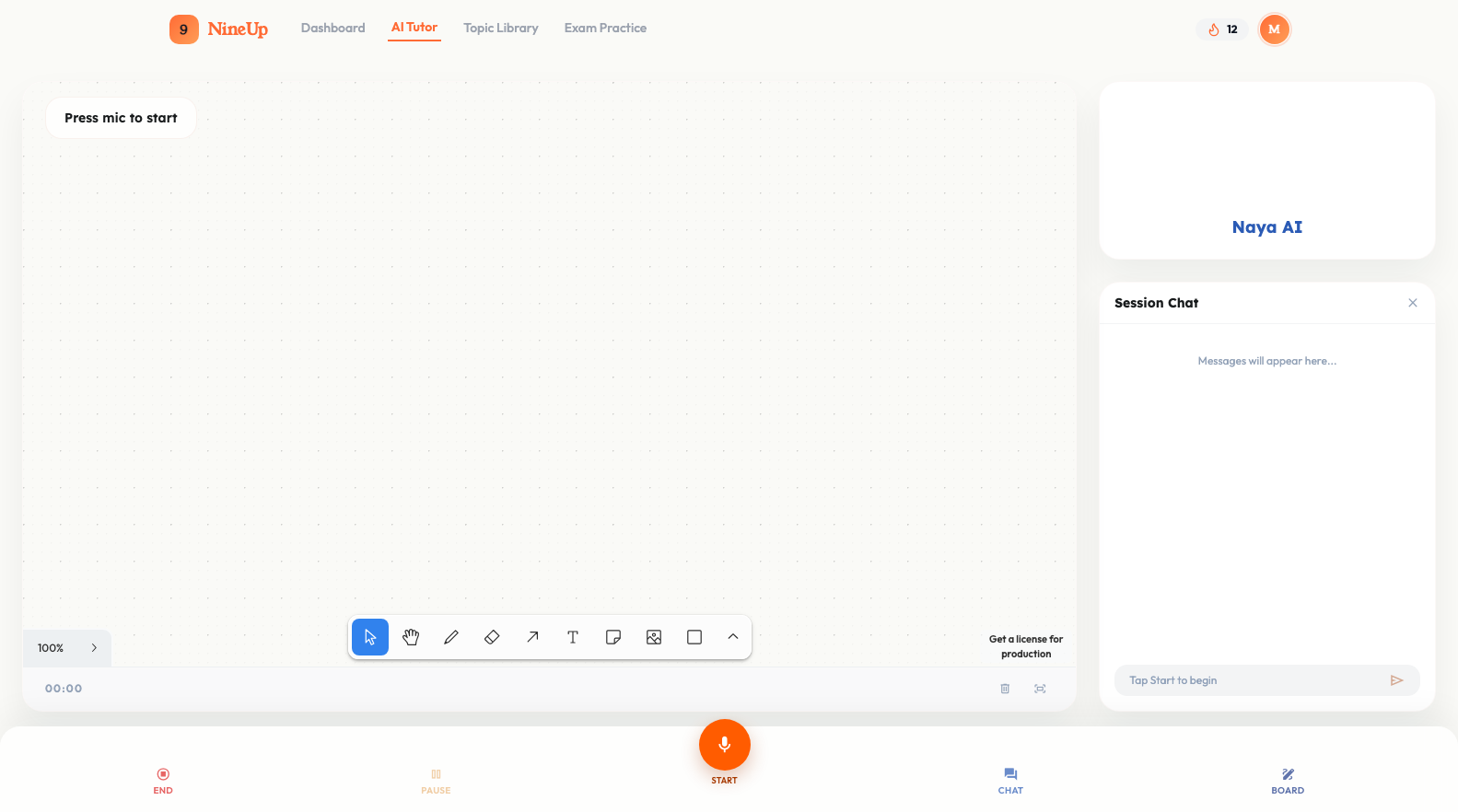
Task: Select the text tool
Action: pyautogui.click(x=573, y=637)
